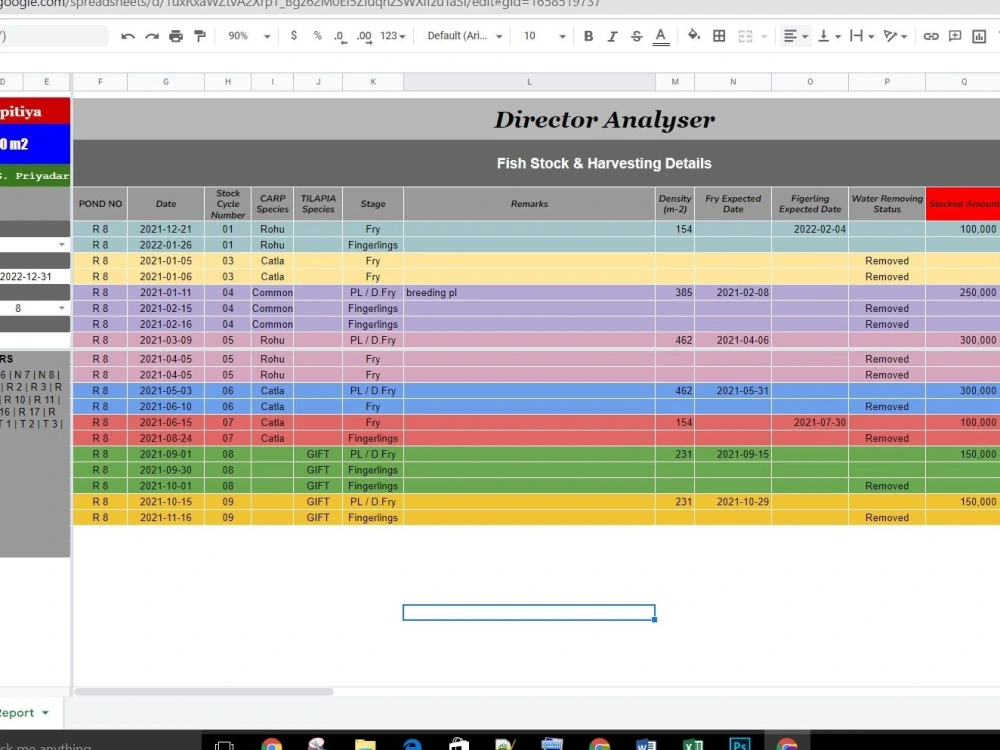Open the Borders menu icon
Viewport: 1000px width, 750px height.
point(719,36)
